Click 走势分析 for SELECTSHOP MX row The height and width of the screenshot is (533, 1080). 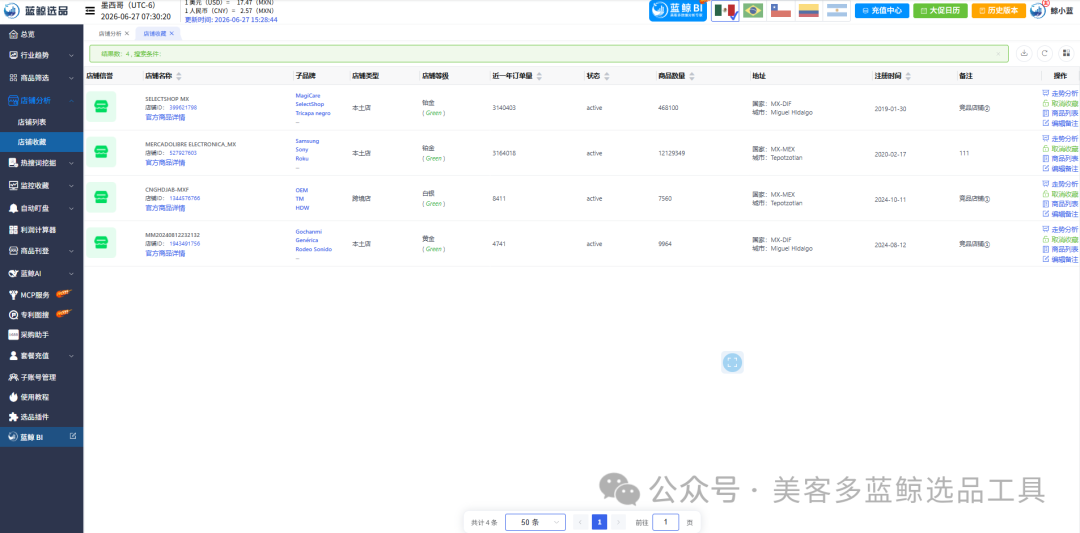tap(1061, 93)
